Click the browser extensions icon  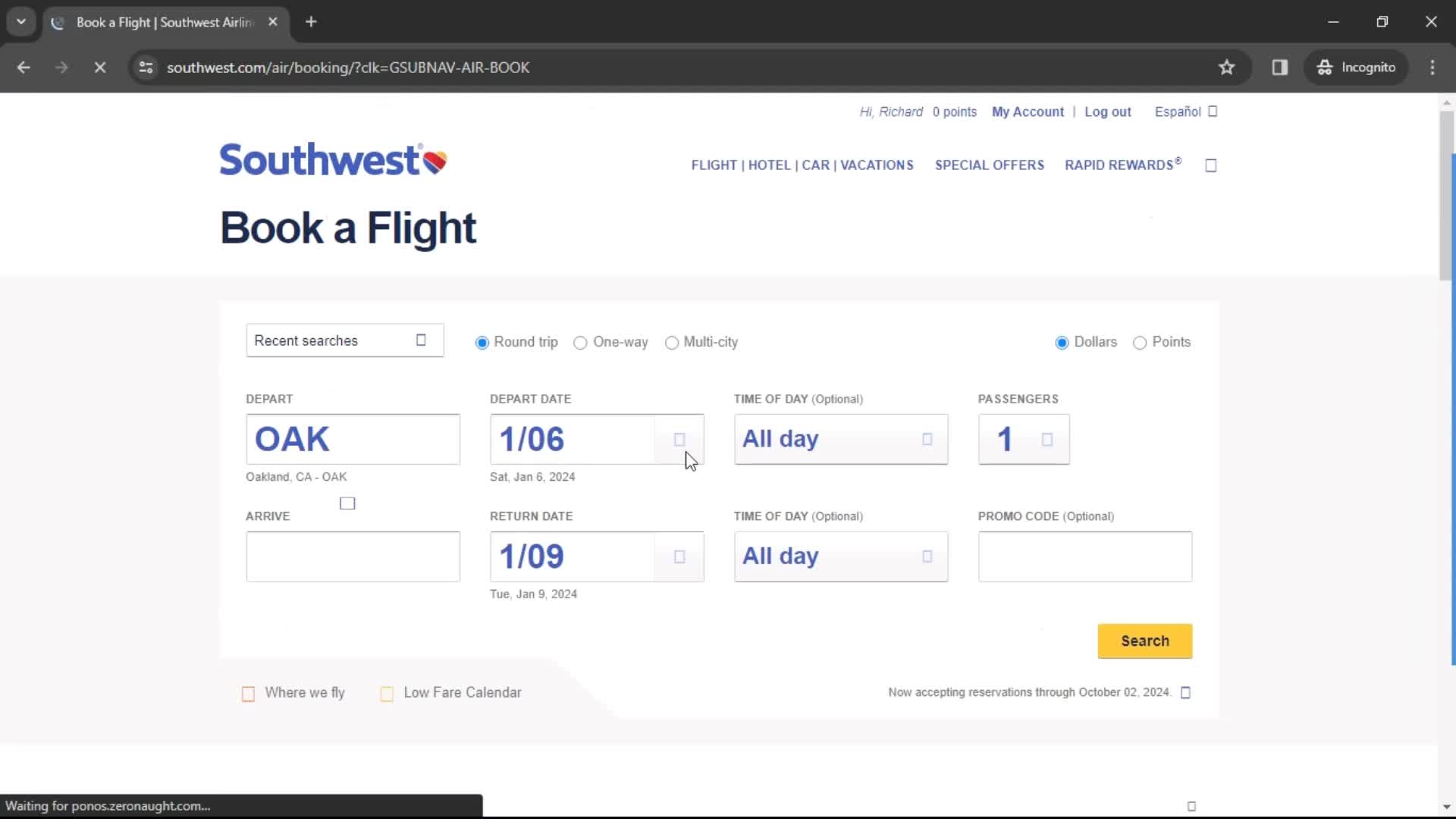pos(1280,67)
